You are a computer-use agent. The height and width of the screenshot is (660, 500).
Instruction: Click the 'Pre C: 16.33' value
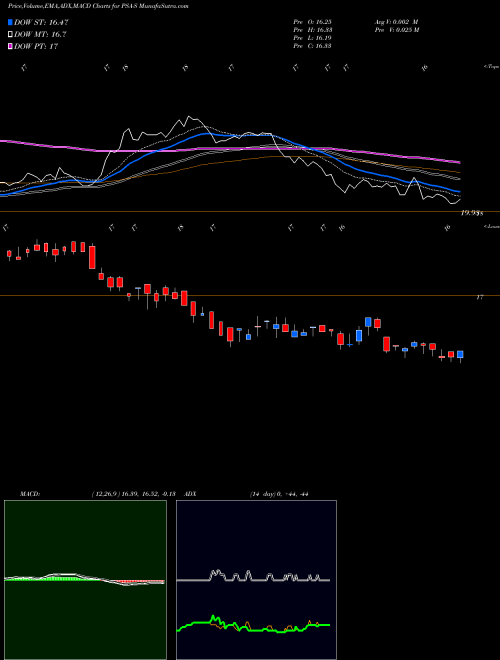point(312,46)
